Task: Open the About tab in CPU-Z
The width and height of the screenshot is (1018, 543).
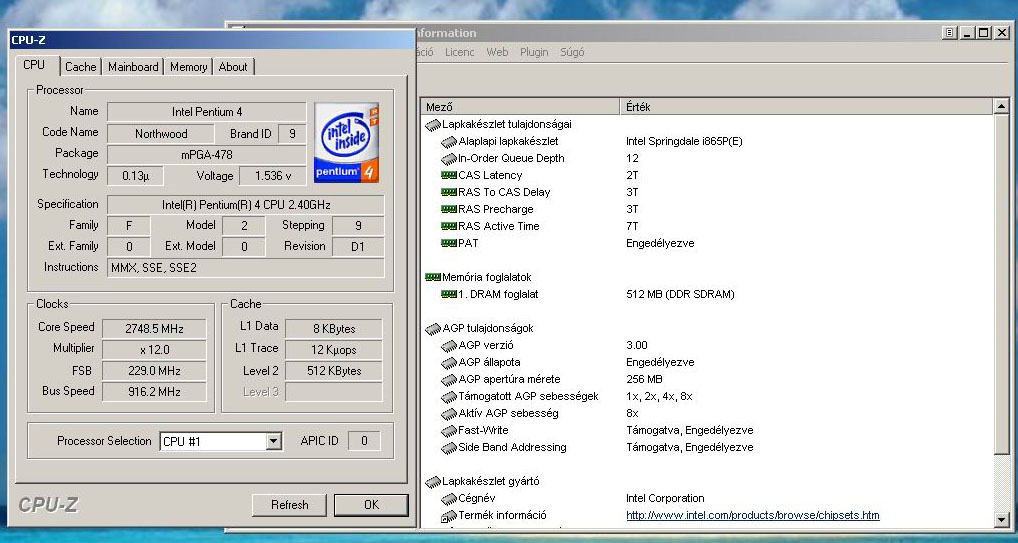Action: click(x=232, y=67)
